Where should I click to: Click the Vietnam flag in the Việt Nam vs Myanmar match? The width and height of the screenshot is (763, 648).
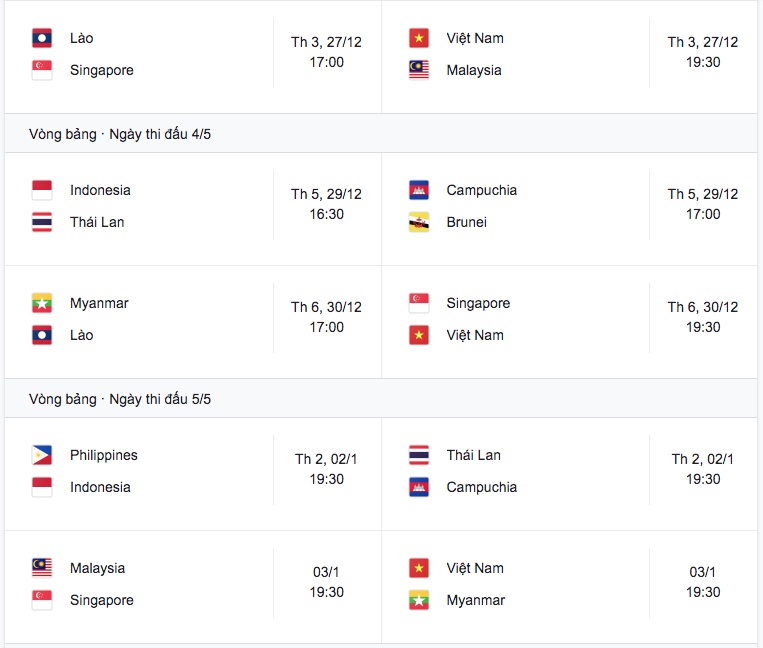point(418,568)
